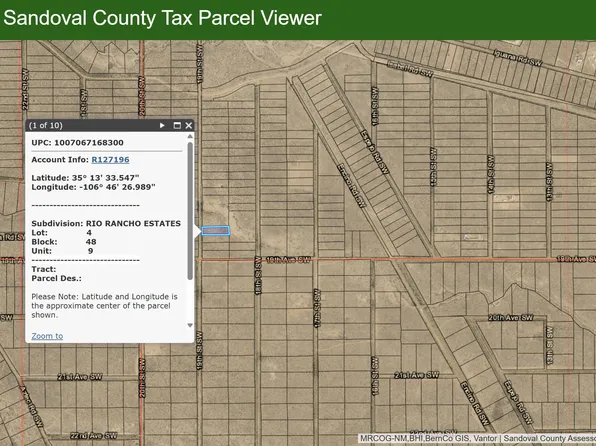Click the popup vertical scrollbar thumb
Screen dimensions: 596x446
(190, 211)
